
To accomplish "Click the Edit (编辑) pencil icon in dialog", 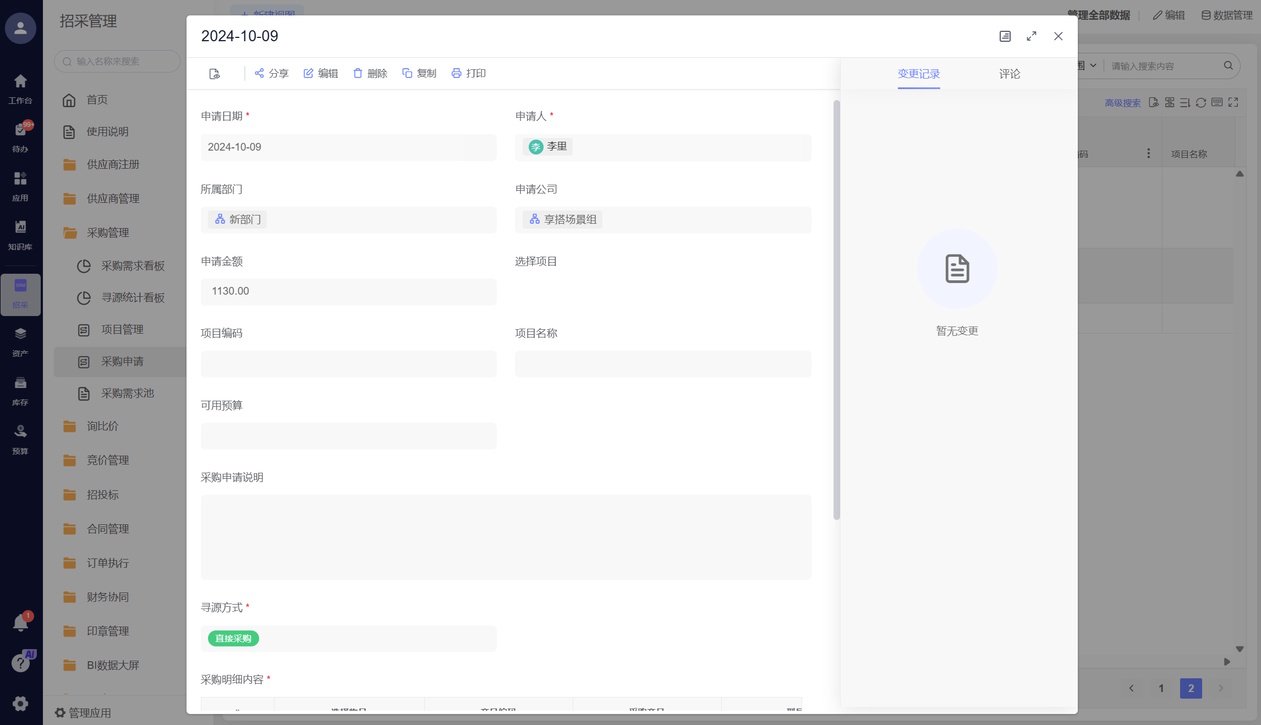I will coord(309,73).
